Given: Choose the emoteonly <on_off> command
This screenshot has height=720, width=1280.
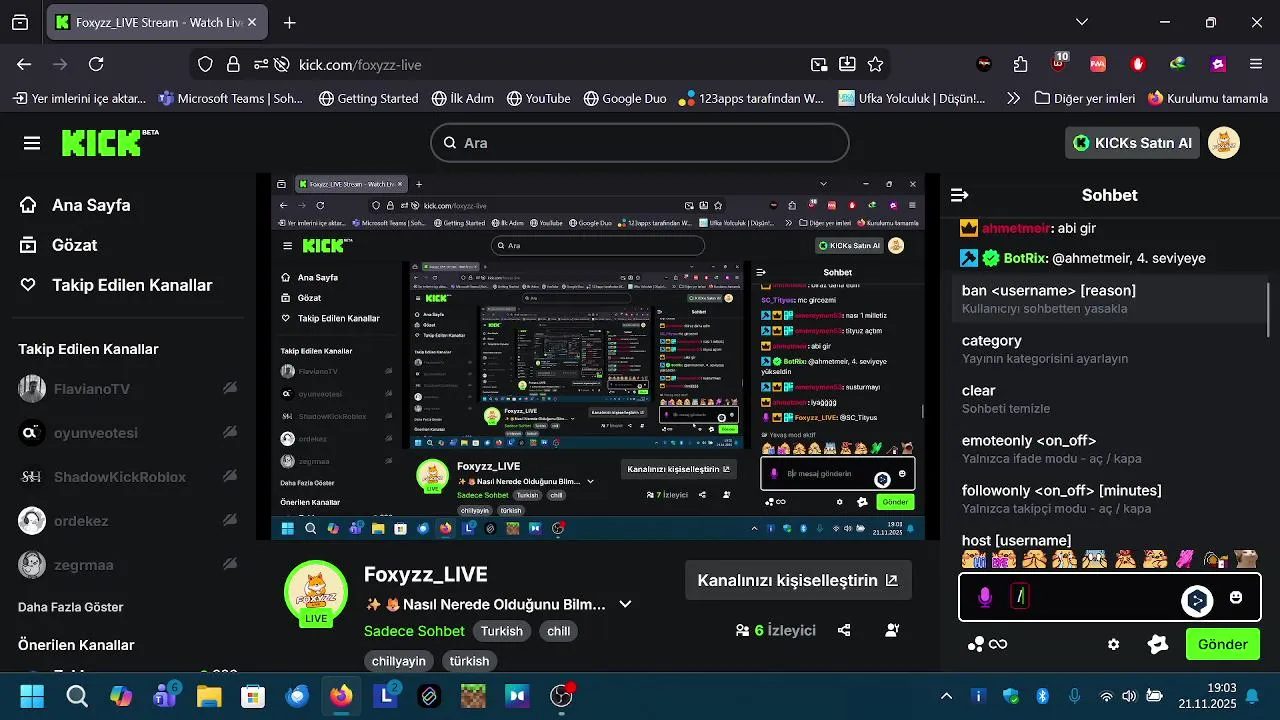Looking at the screenshot, I should (x=1110, y=449).
